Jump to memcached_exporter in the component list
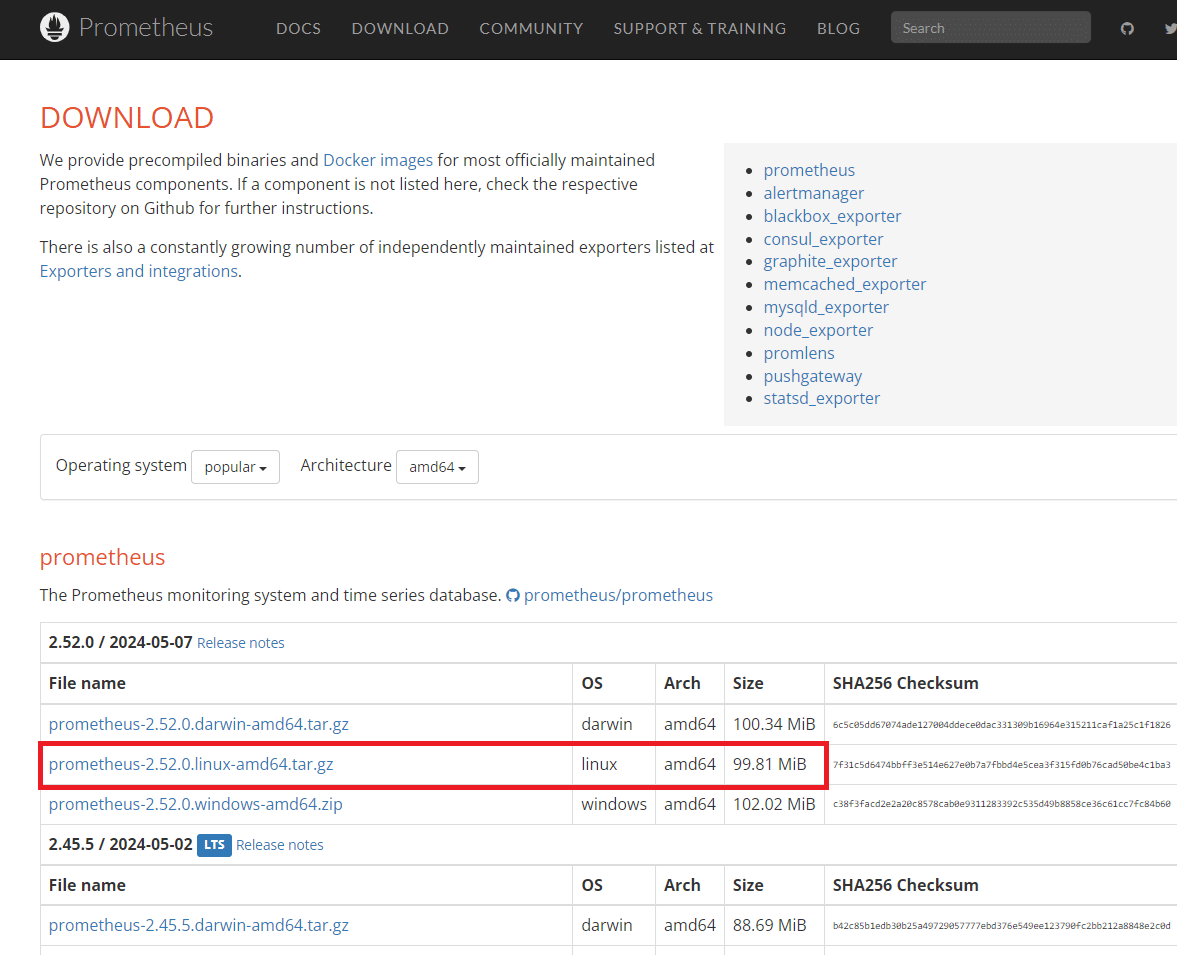This screenshot has height=955, width=1177. 845,285
